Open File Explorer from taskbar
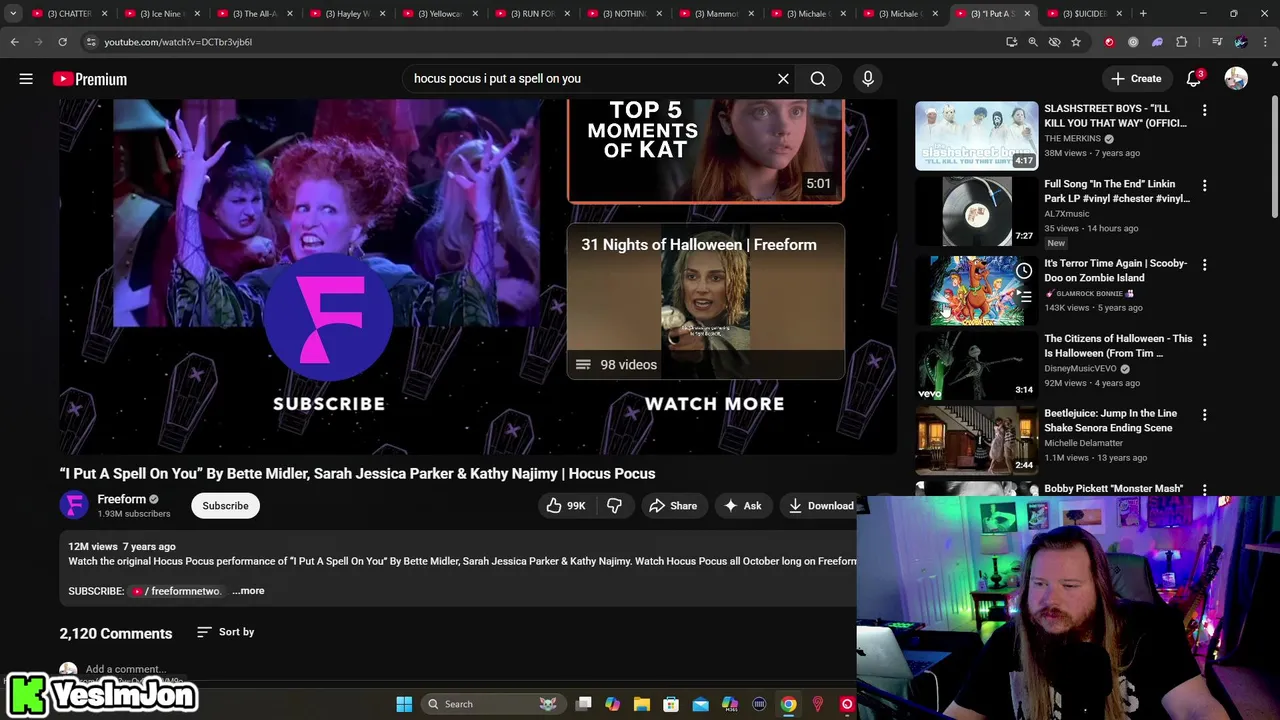The image size is (1280, 720). coord(642,704)
